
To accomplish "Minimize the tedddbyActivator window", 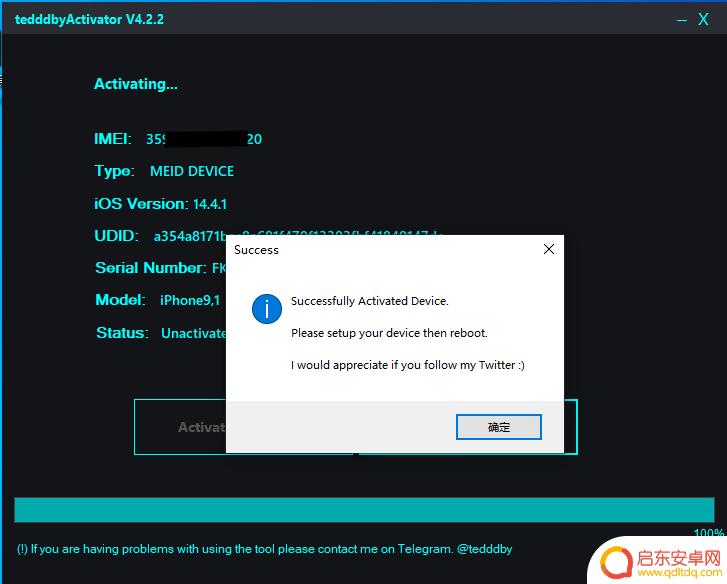I will coord(681,19).
